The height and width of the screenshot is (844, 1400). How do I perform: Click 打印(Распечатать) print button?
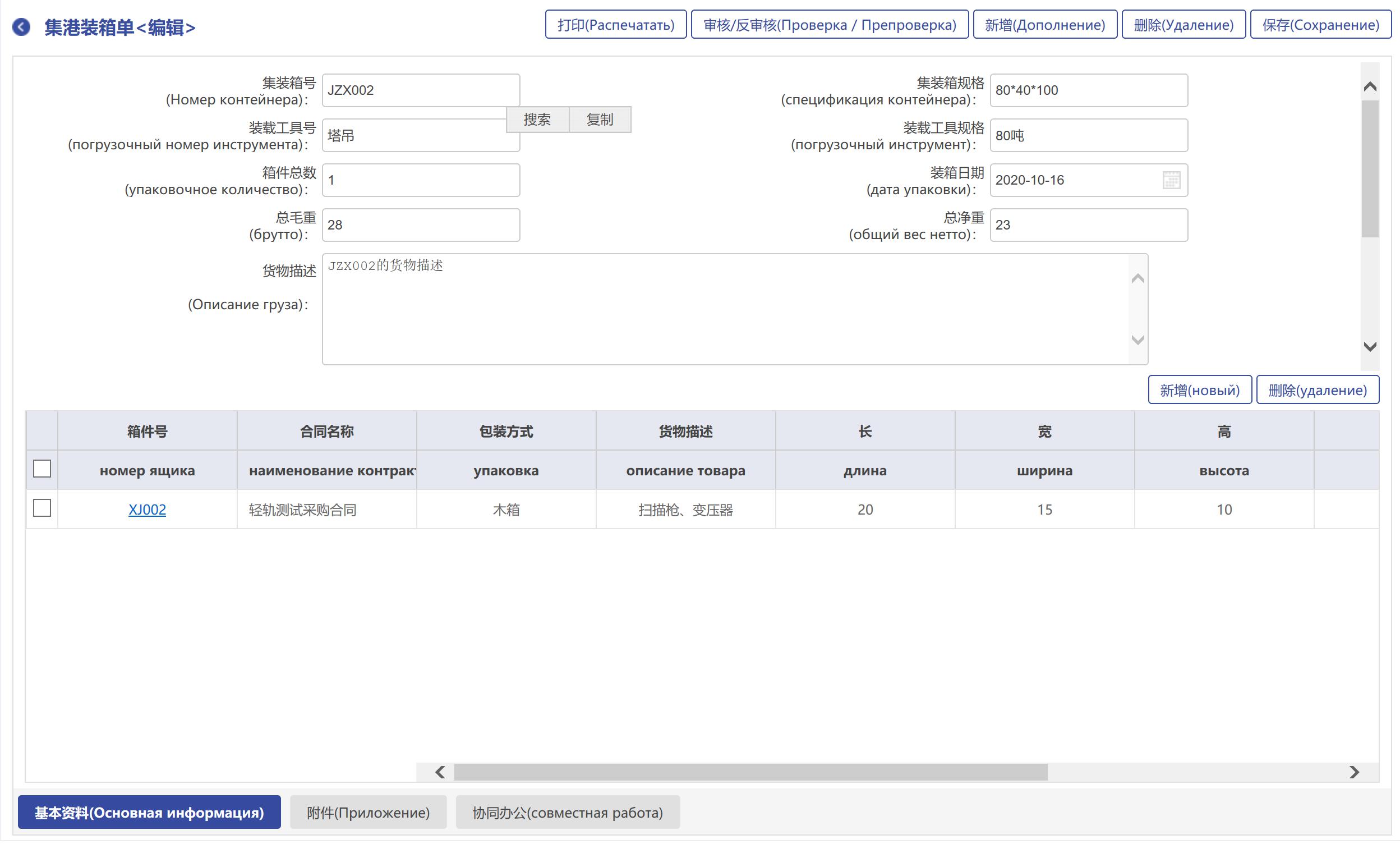[615, 25]
